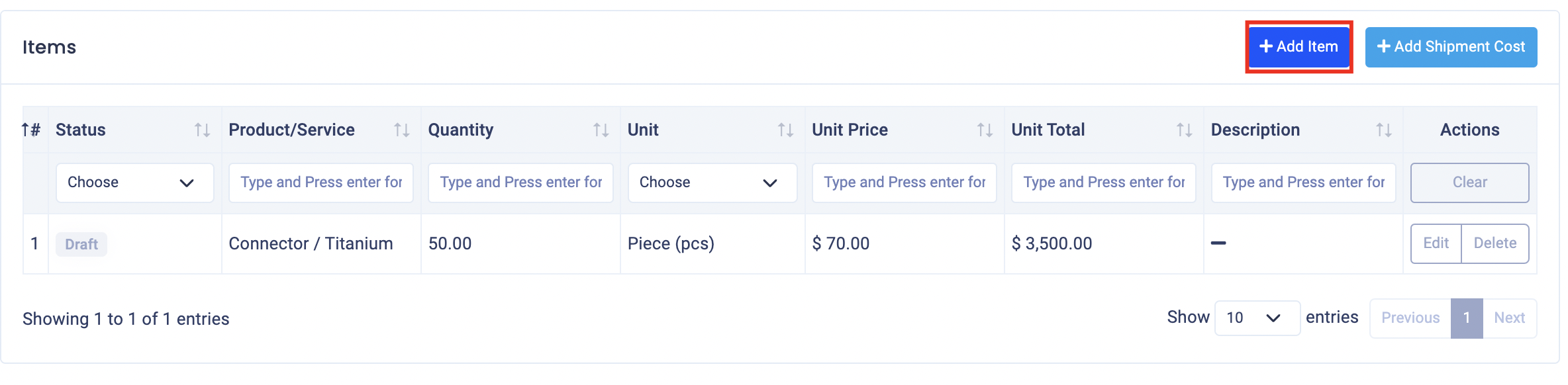Delete the Connector / Titanium item
Image resolution: width=1568 pixels, height=385 pixels.
click(1494, 243)
